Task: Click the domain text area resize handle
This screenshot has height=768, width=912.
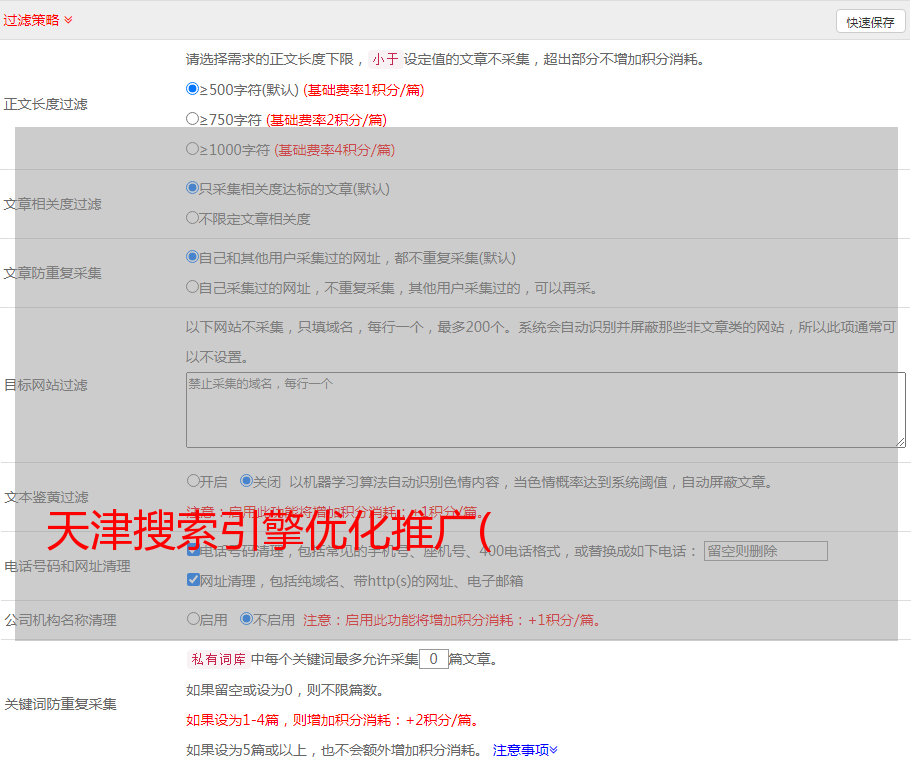Action: click(x=900, y=441)
